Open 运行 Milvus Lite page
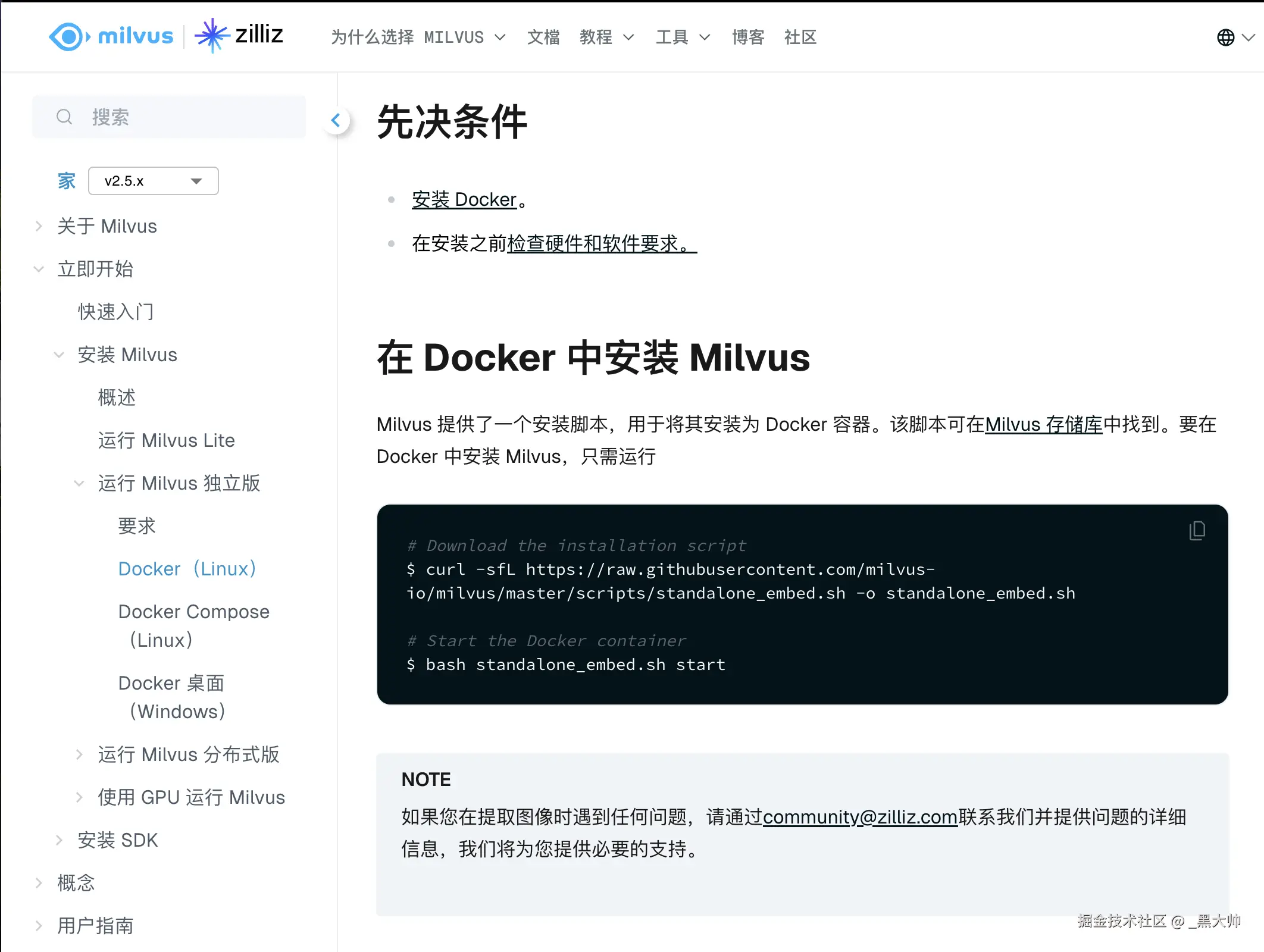 [x=167, y=440]
